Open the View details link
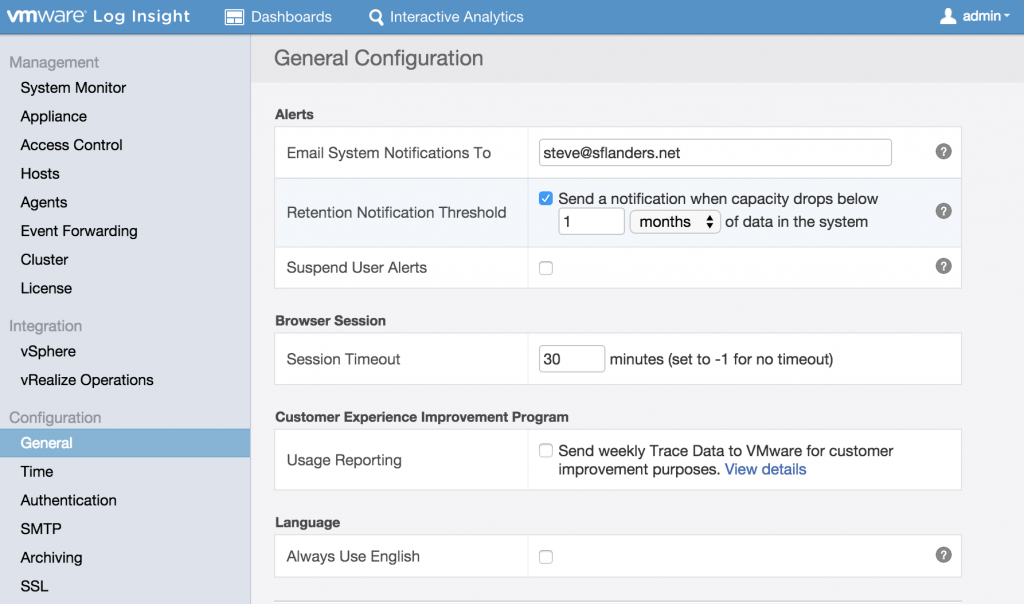 click(764, 469)
